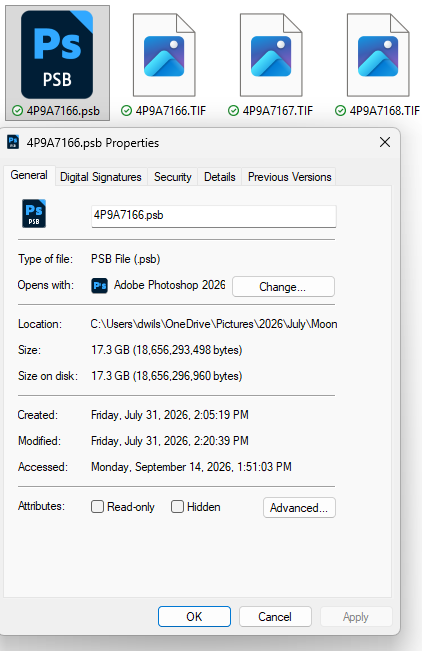Image resolution: width=422 pixels, height=651 pixels.
Task: Click the PSB icon in Properties title bar
Action: pyautogui.click(x=13, y=142)
